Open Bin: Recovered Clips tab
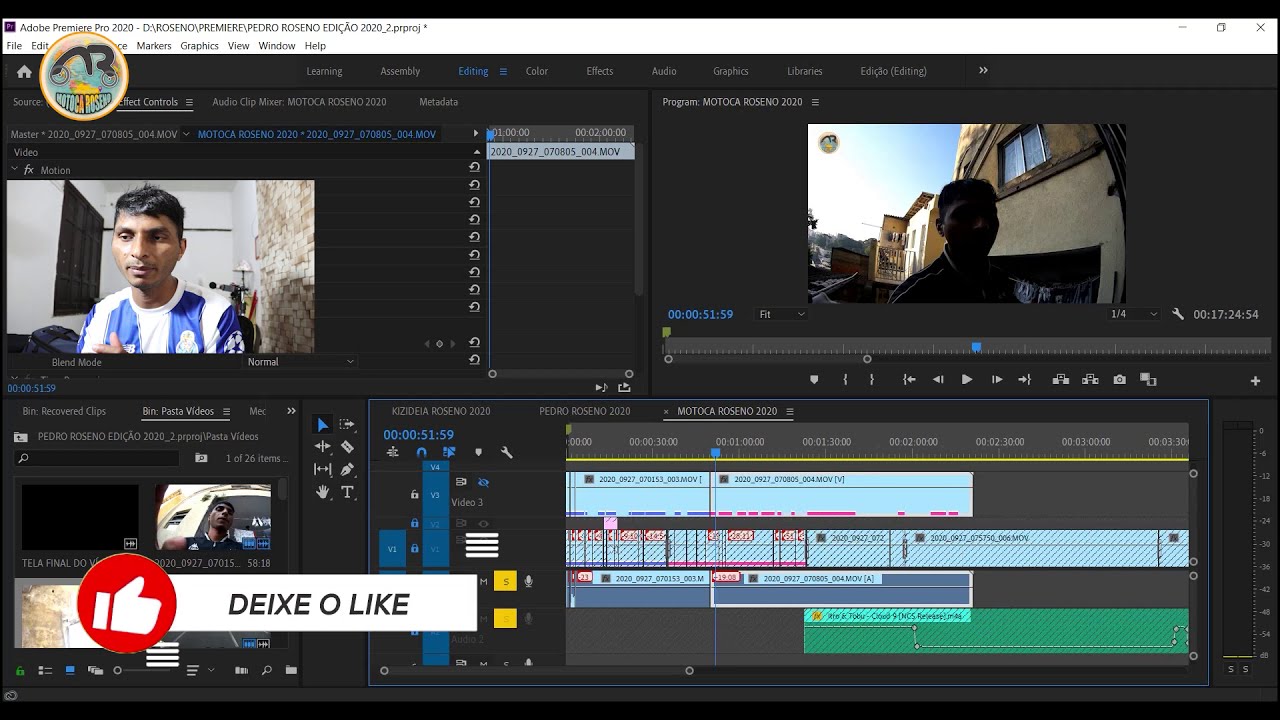The width and height of the screenshot is (1280, 720). coord(64,411)
